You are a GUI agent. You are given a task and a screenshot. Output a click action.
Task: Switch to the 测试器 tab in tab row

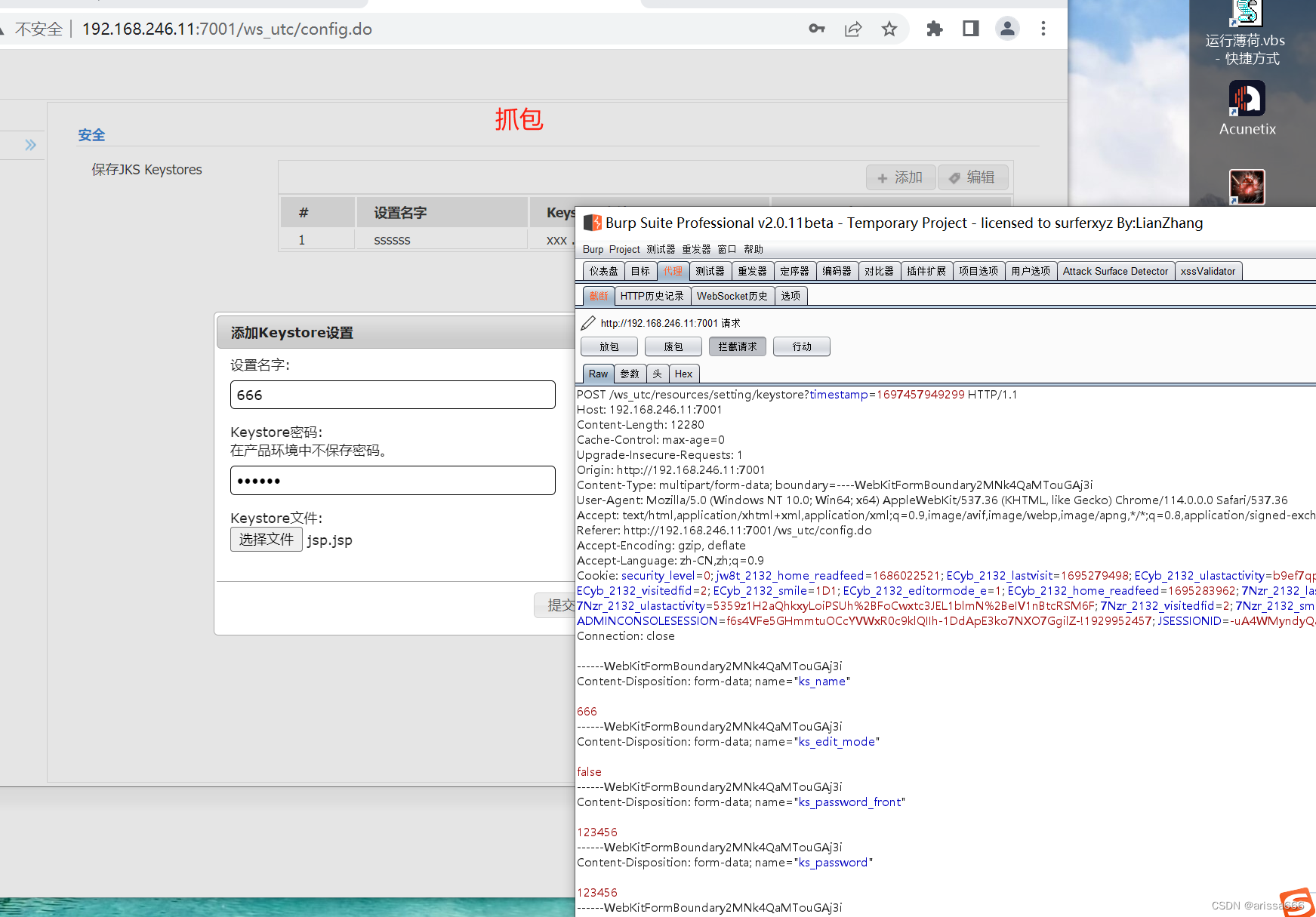[x=710, y=271]
